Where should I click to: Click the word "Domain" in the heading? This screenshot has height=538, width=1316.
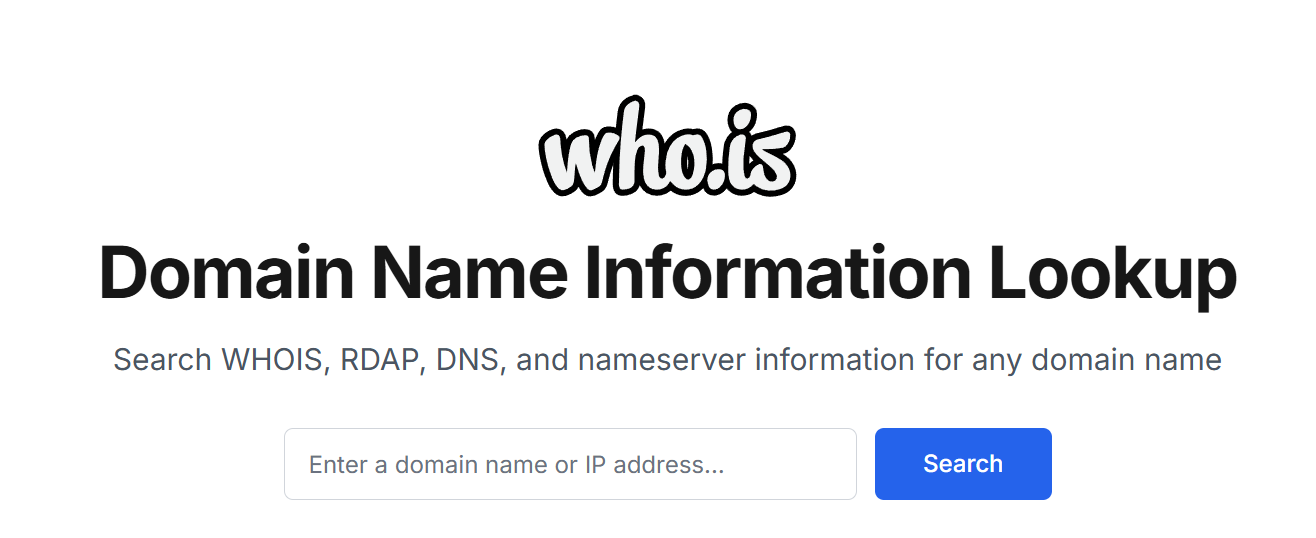(226, 272)
